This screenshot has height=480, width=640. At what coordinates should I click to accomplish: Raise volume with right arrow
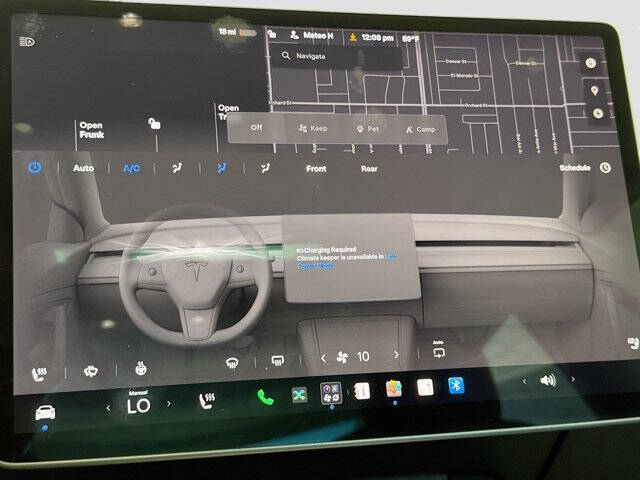click(573, 379)
